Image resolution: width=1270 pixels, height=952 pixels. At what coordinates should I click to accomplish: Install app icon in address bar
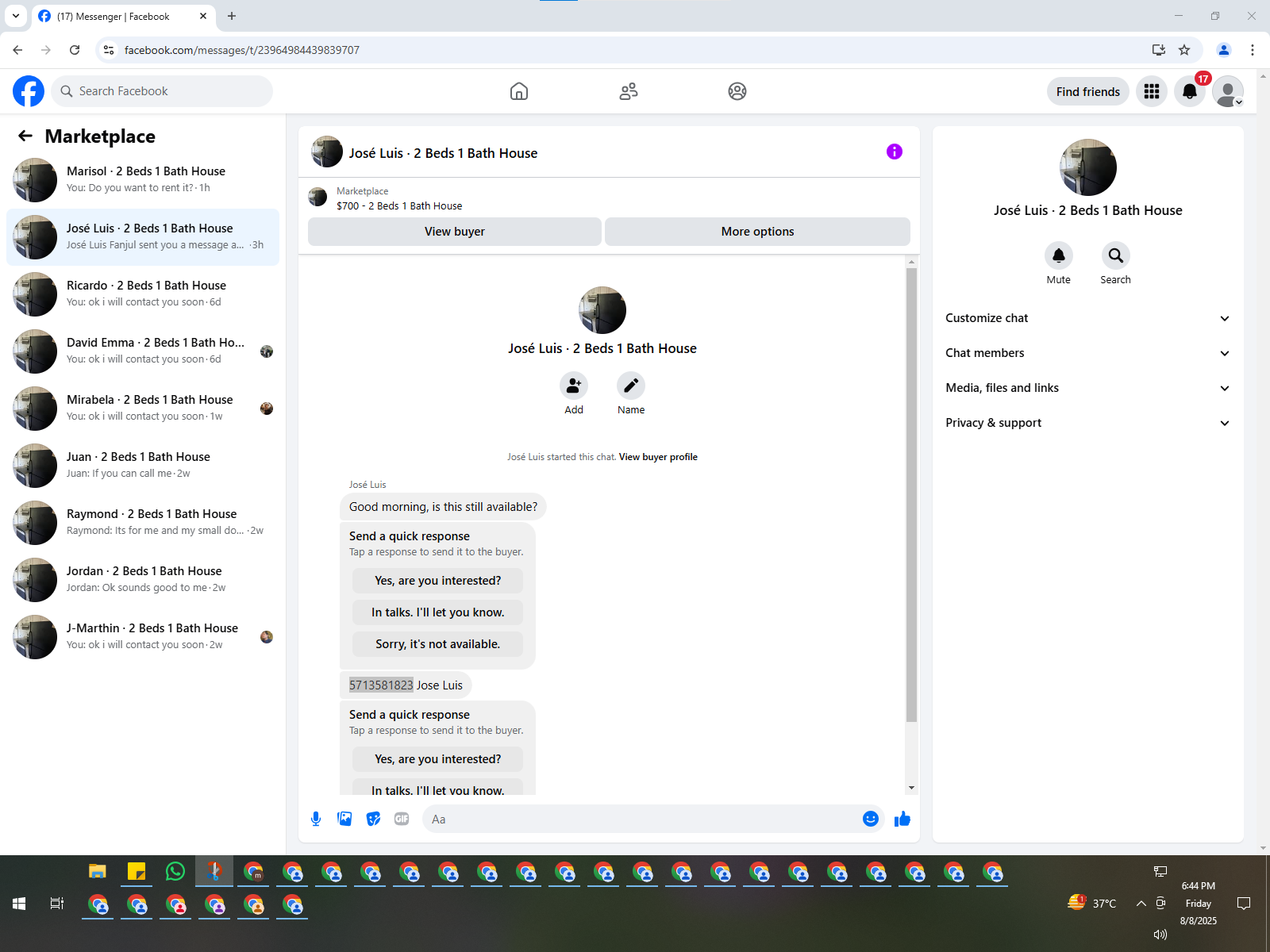coord(1159,50)
